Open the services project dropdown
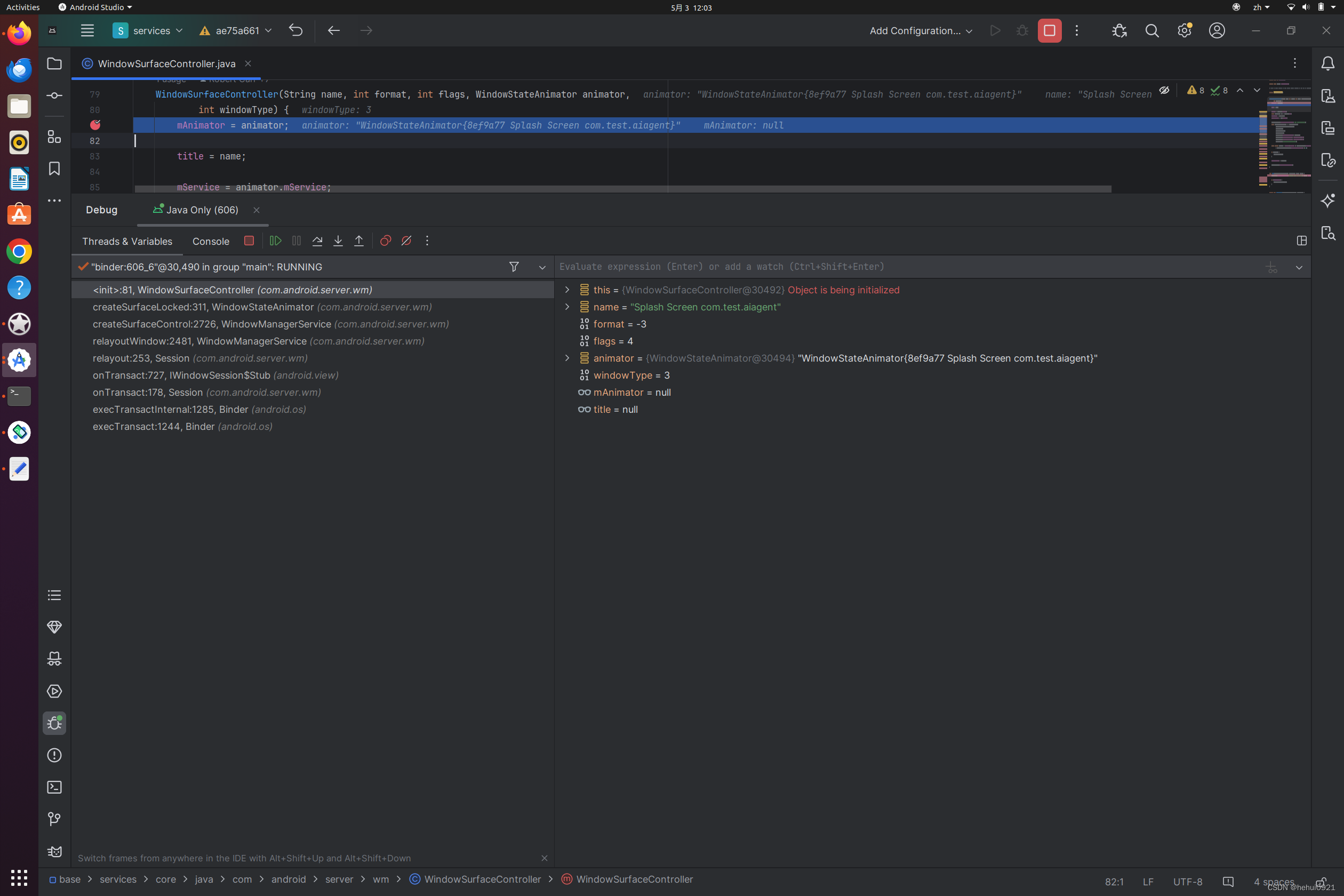This screenshot has height=896, width=1344. [147, 30]
